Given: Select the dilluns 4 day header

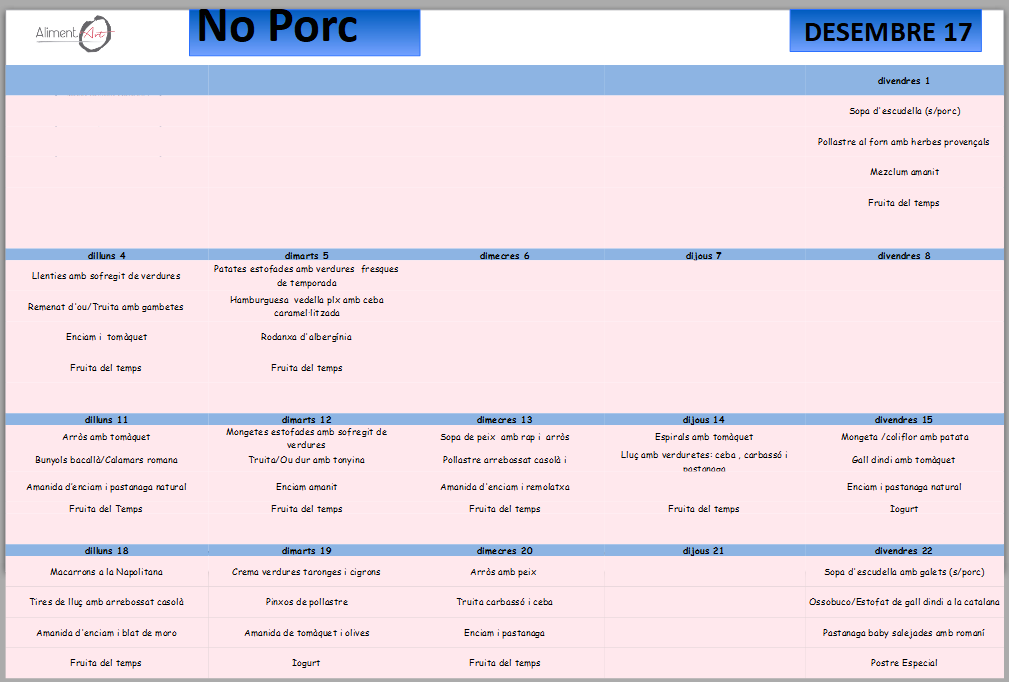Looking at the screenshot, I should [x=106, y=256].
